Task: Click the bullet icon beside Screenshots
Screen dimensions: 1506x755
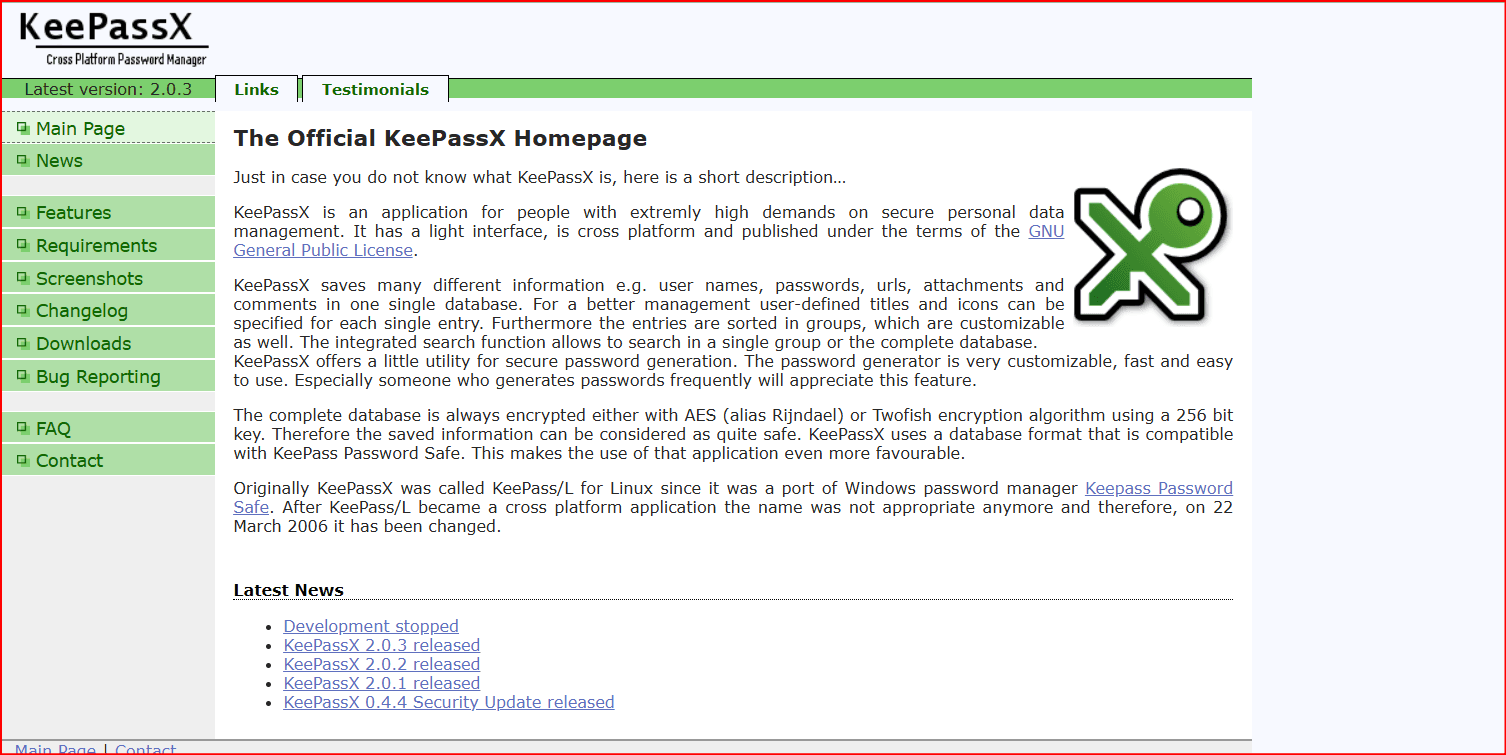Action: (x=23, y=278)
